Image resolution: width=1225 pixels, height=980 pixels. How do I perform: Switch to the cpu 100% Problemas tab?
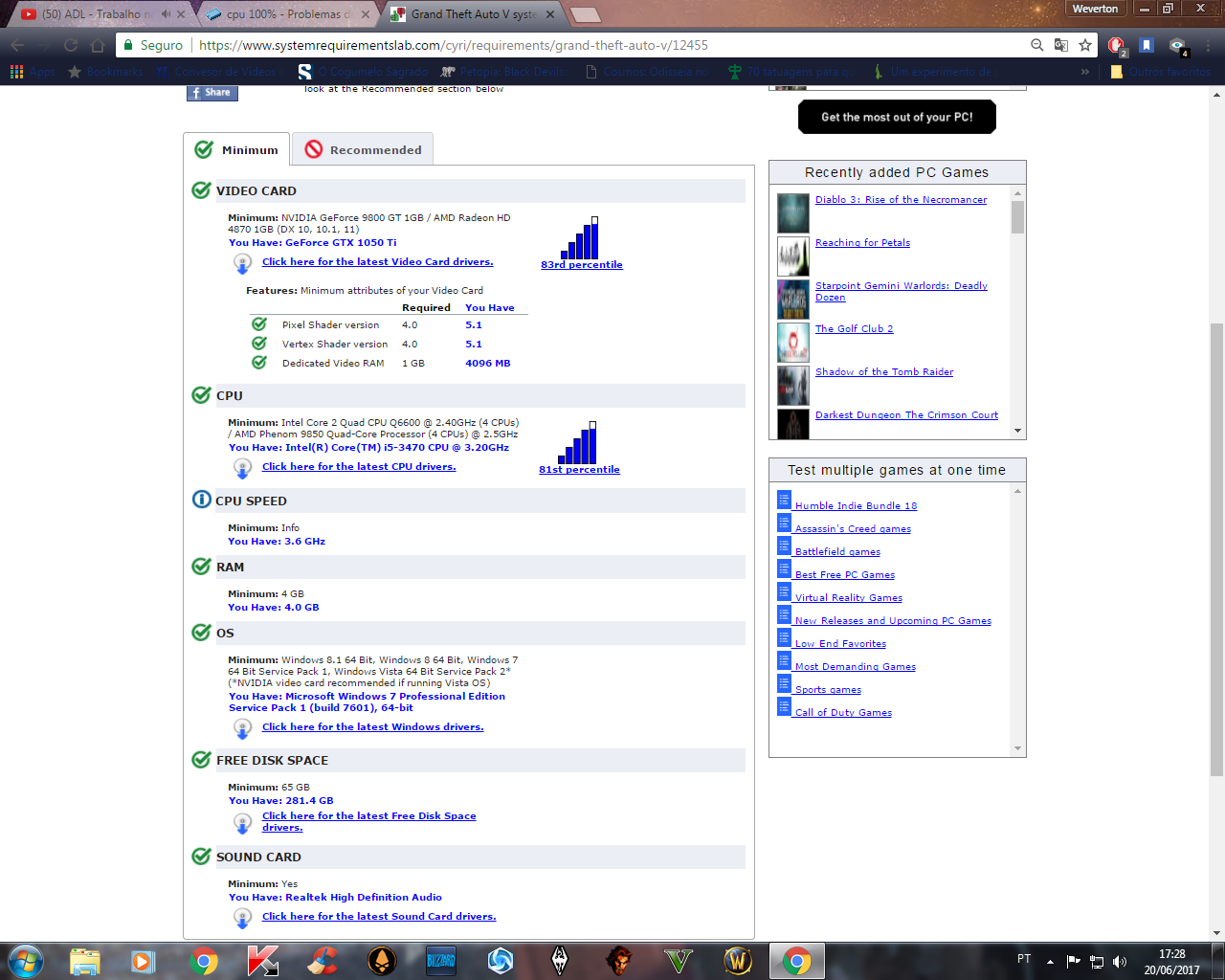tap(288, 14)
